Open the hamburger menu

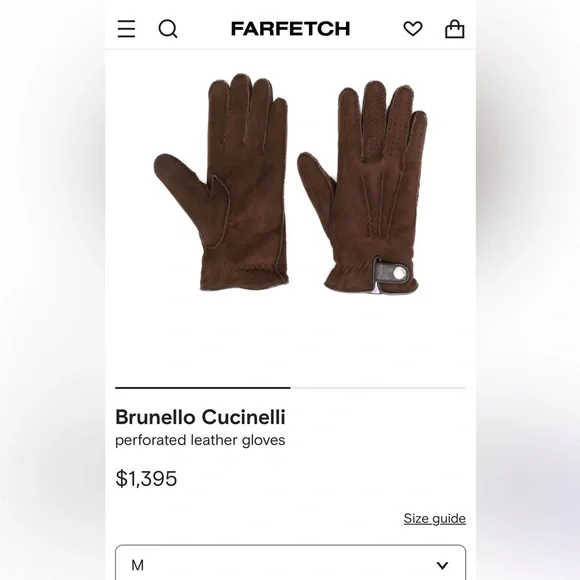126,29
